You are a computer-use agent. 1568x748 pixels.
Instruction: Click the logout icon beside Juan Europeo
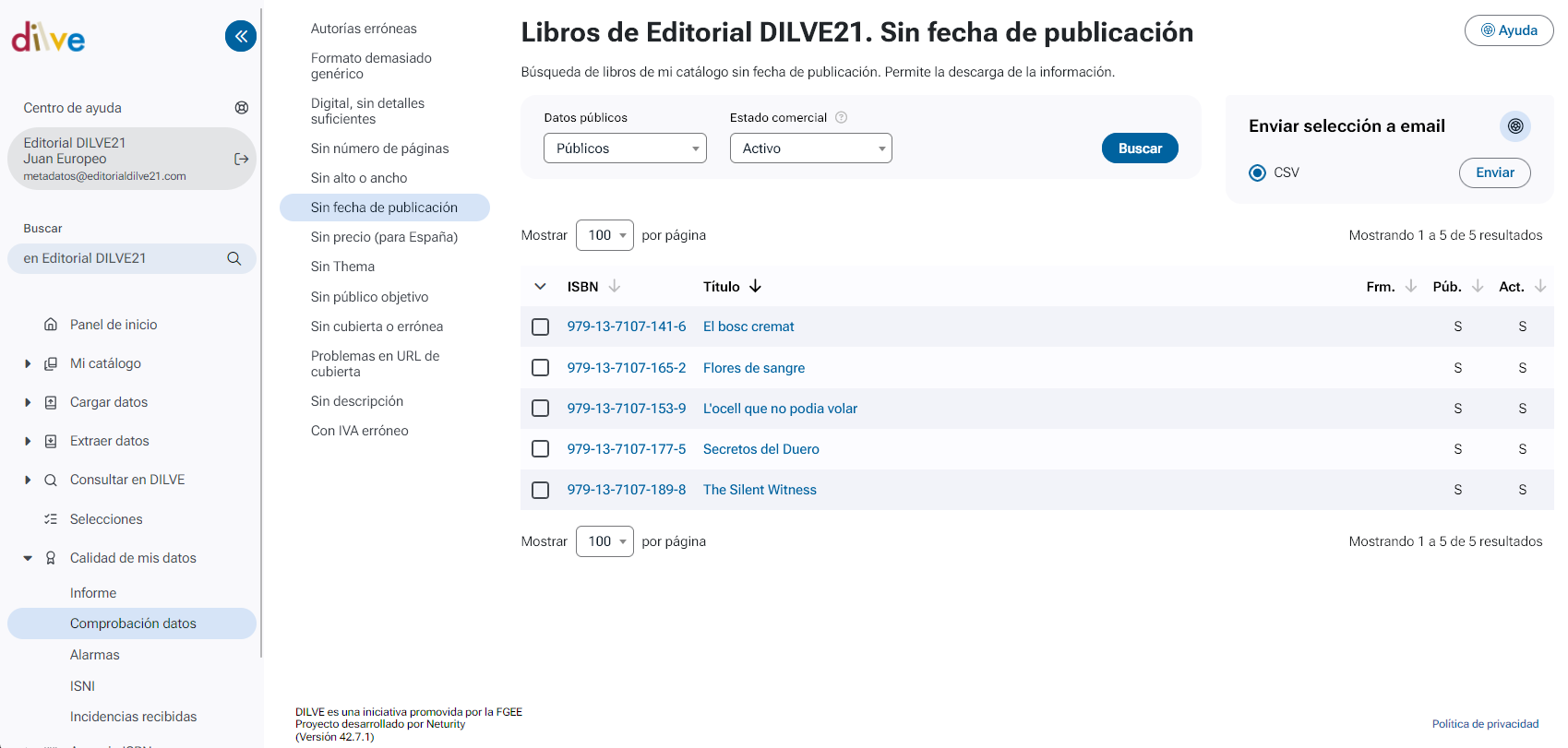pos(242,159)
